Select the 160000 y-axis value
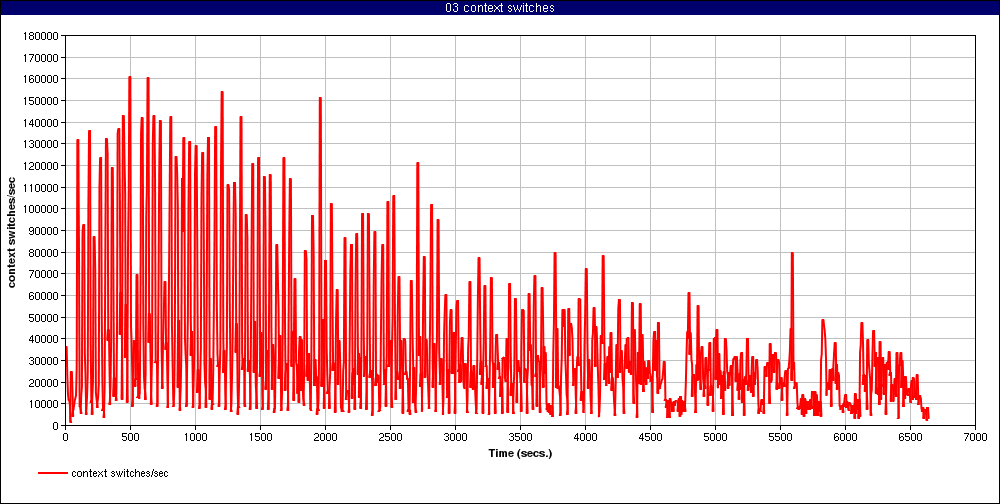This screenshot has height=504, width=1000. click(40, 79)
